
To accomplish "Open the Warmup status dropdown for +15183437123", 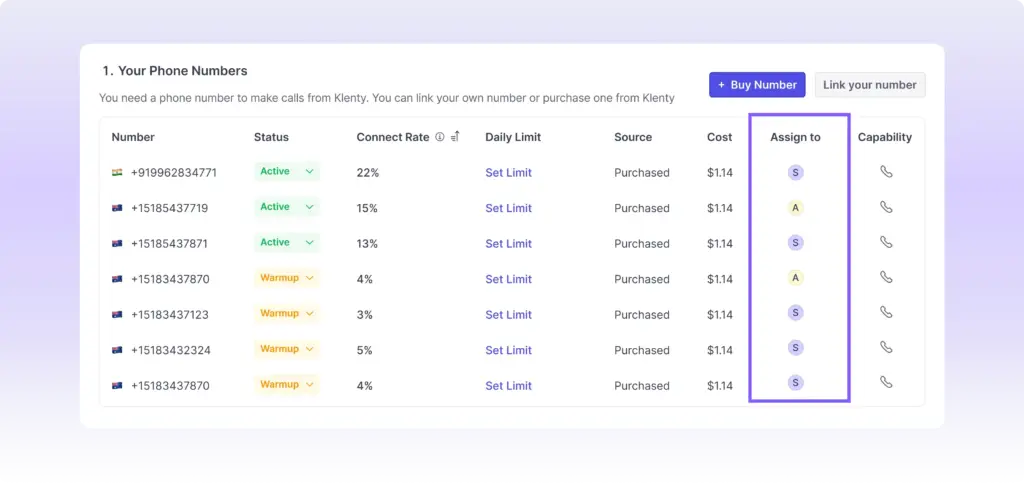I will [309, 314].
